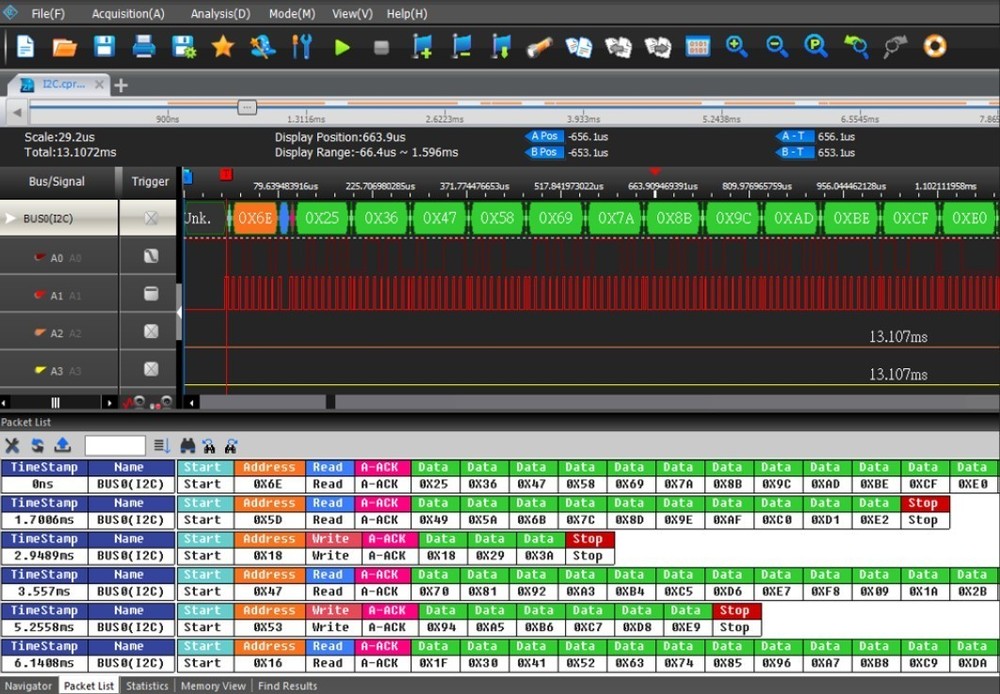Image resolution: width=1000 pixels, height=694 pixels.
Task: Toggle the trigger condition for BUS0(I2C)
Action: pos(151,218)
